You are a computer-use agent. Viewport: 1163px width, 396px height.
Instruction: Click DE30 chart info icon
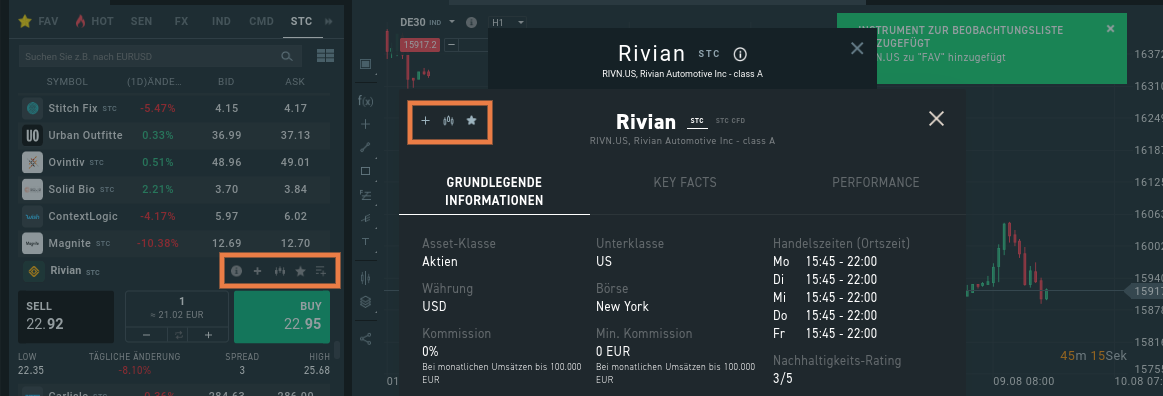471,23
